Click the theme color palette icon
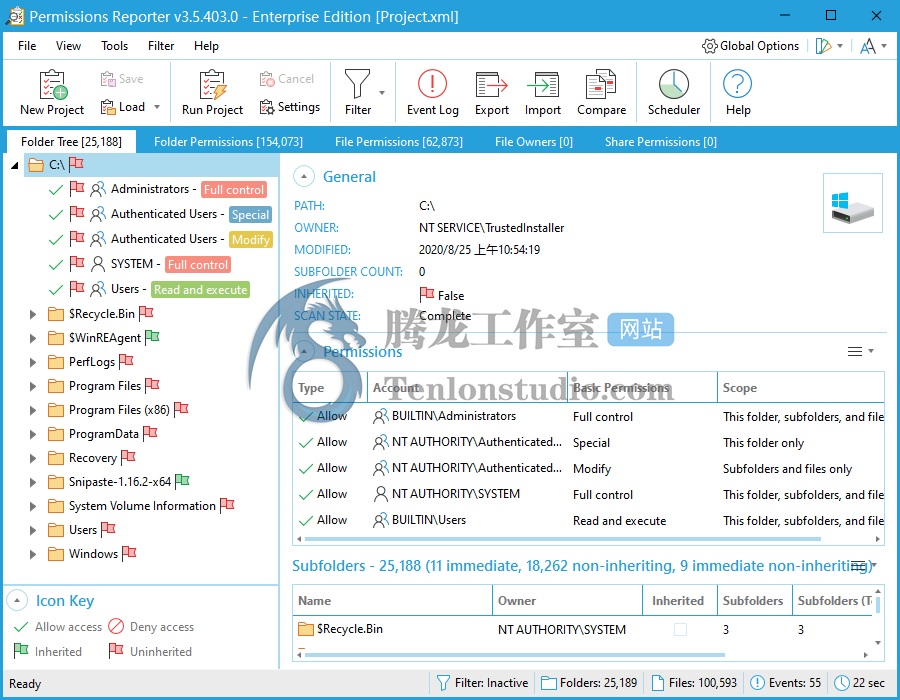This screenshot has height=700, width=900. pyautogui.click(x=824, y=46)
